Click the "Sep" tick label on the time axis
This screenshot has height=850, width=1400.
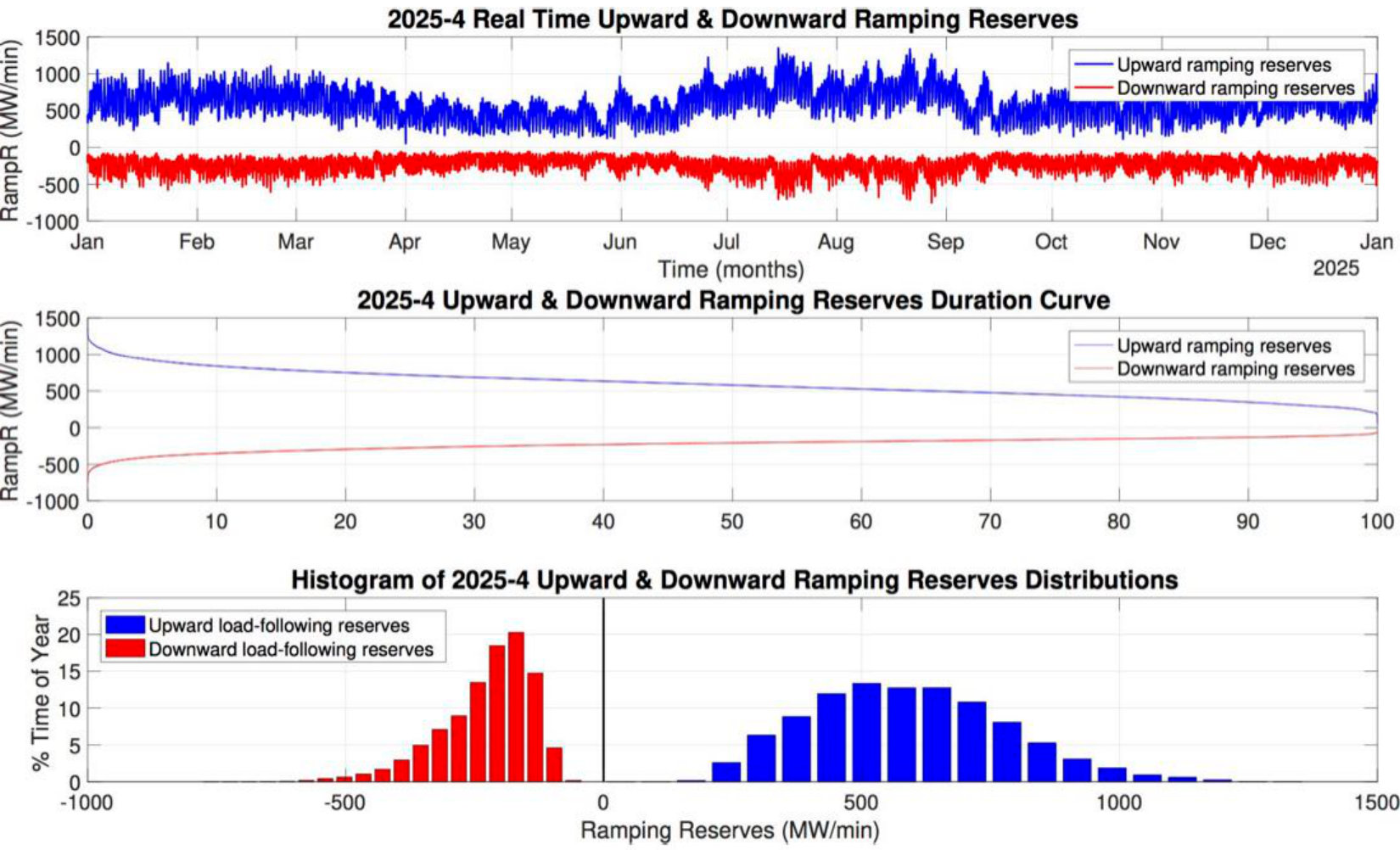click(x=946, y=243)
